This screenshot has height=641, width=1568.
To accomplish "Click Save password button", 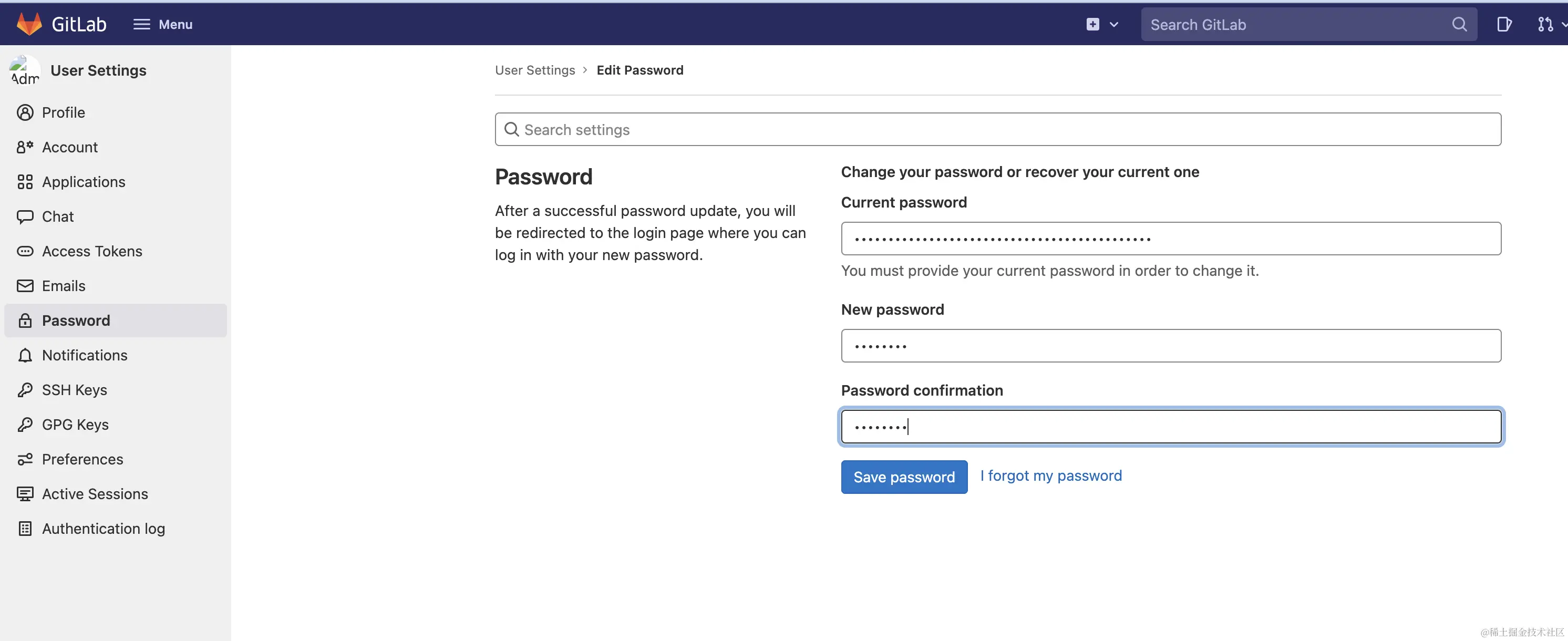I will [x=904, y=477].
